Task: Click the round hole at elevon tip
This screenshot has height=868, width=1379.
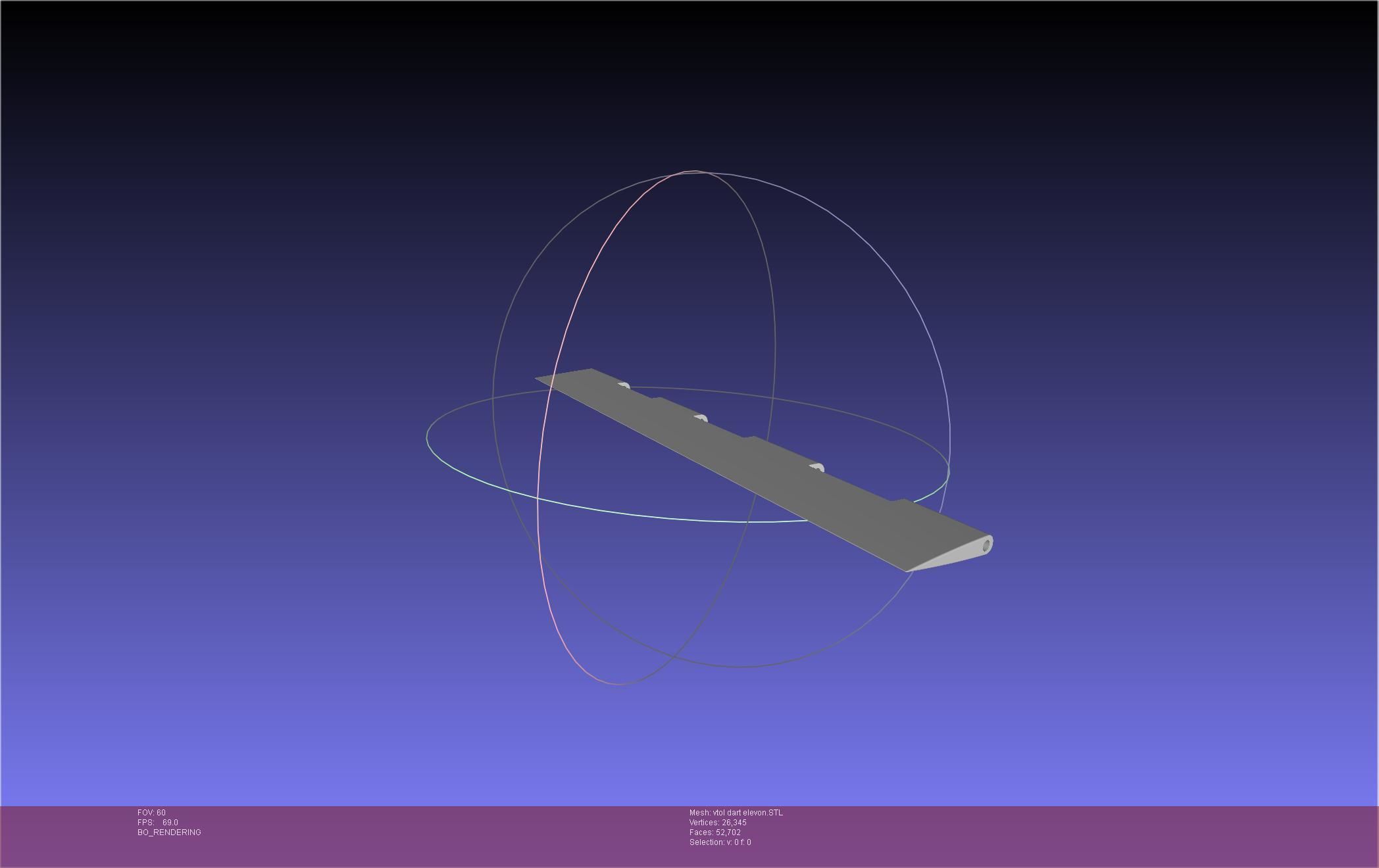Action: (x=987, y=544)
